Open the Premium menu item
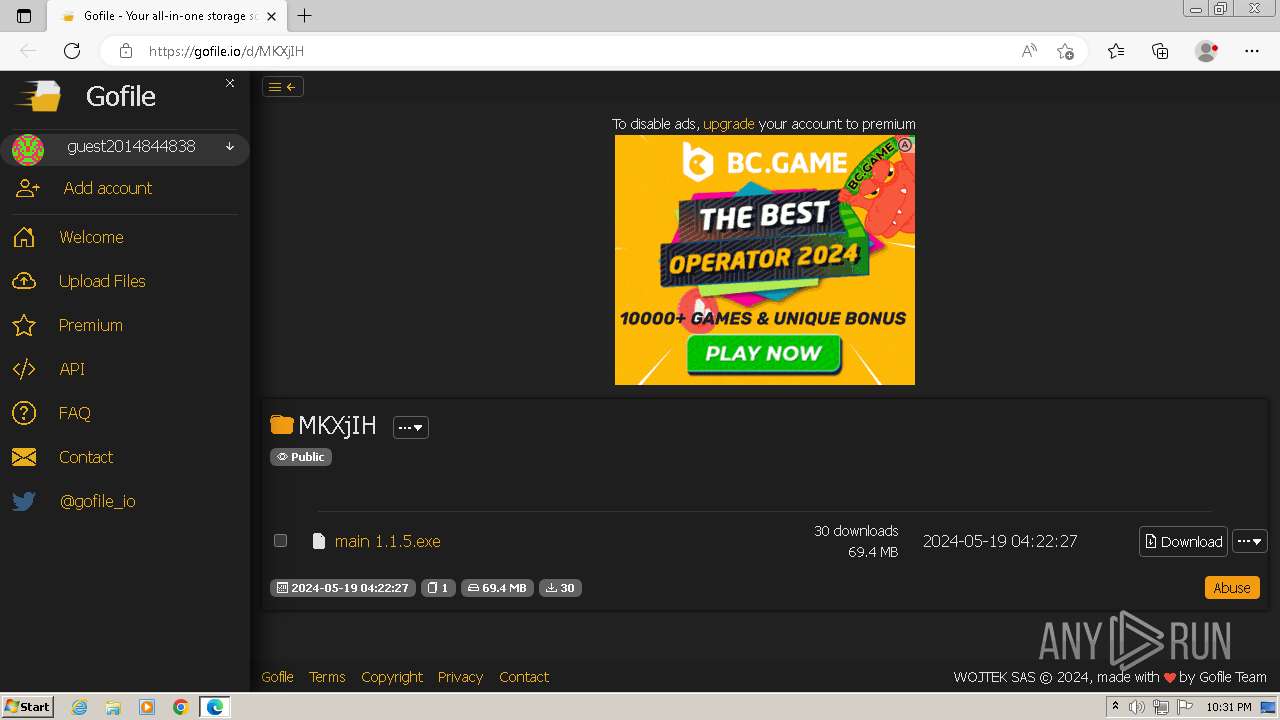 [90, 325]
